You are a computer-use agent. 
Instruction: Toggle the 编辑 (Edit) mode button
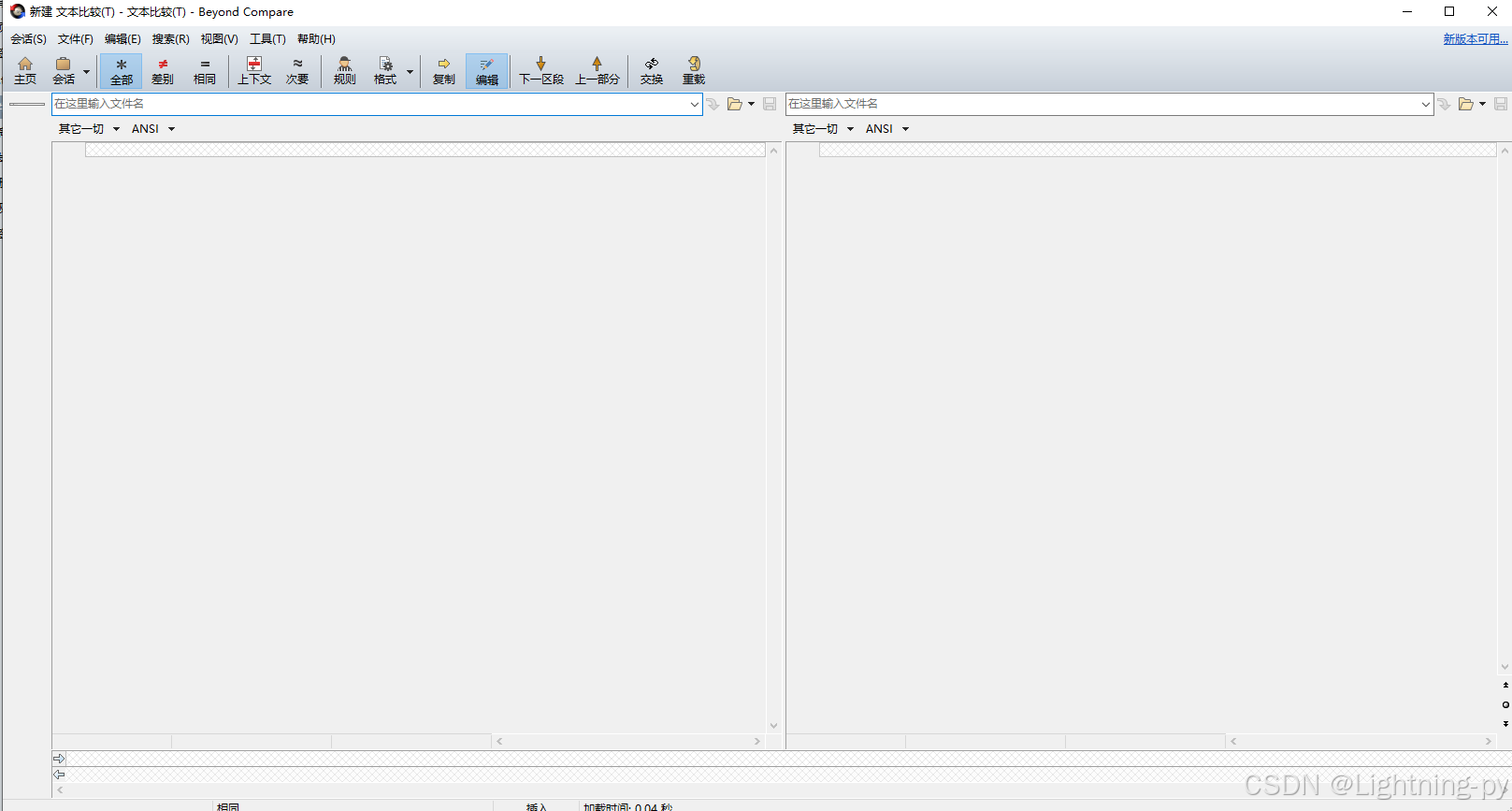point(487,71)
